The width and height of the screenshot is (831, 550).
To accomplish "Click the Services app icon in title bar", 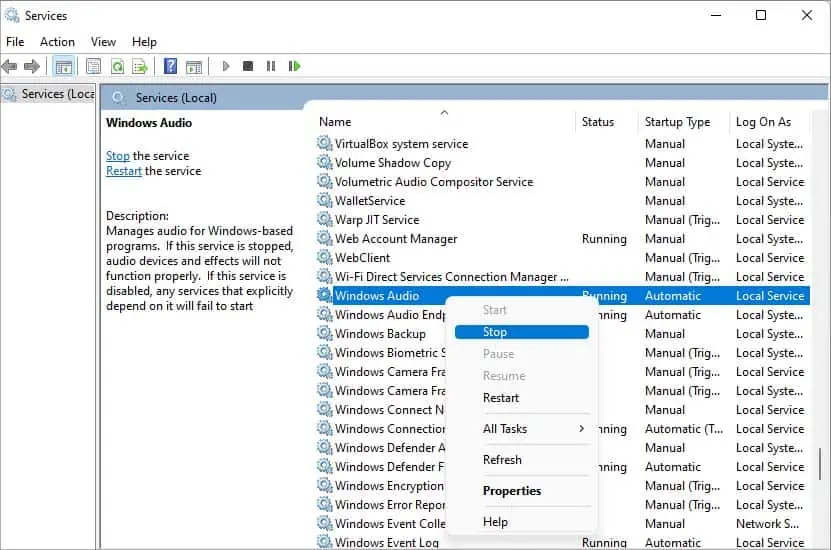I will click(12, 15).
